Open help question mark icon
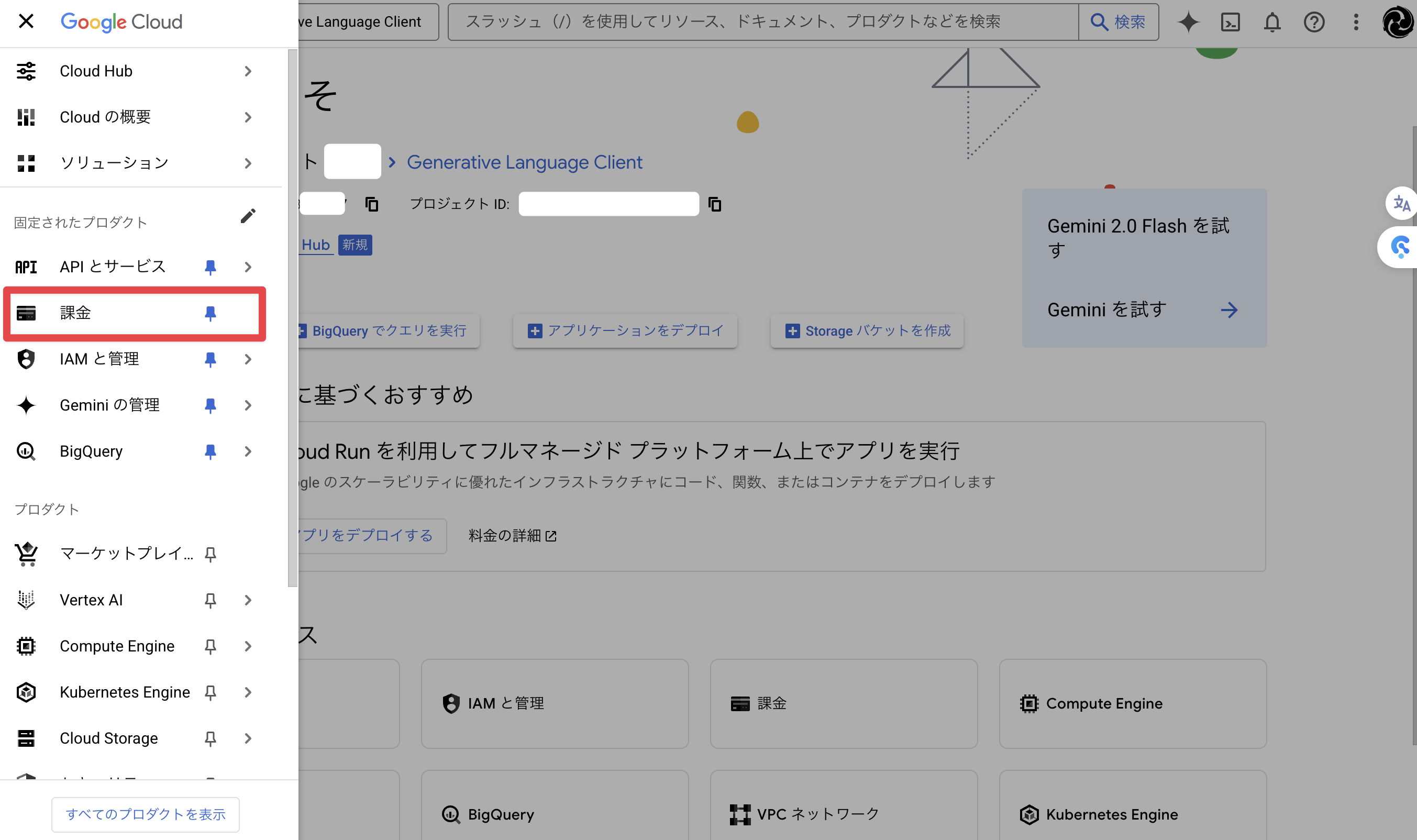 pos(1314,22)
